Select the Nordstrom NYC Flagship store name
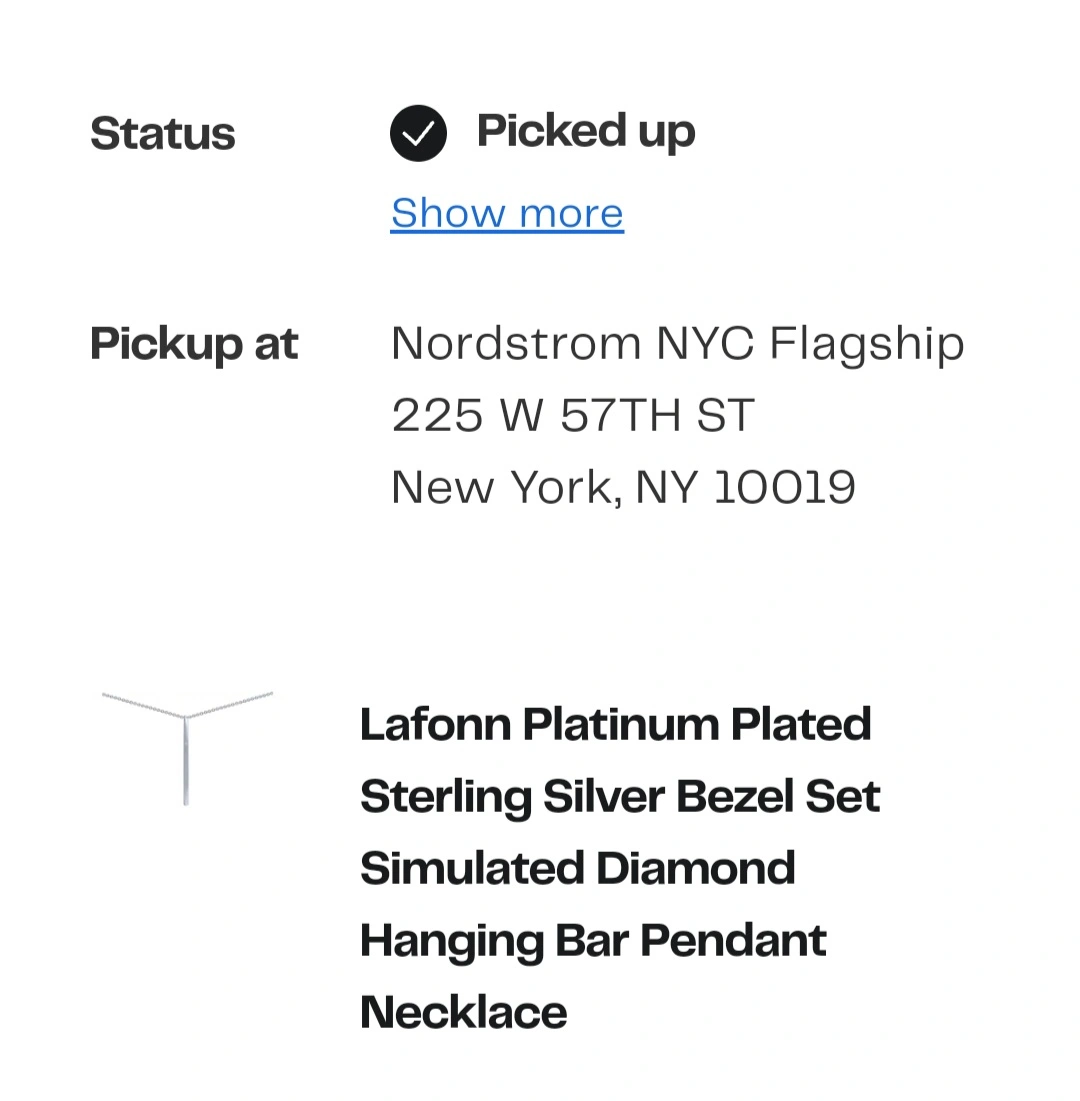Image resolution: width=1080 pixels, height=1101 pixels. point(678,344)
